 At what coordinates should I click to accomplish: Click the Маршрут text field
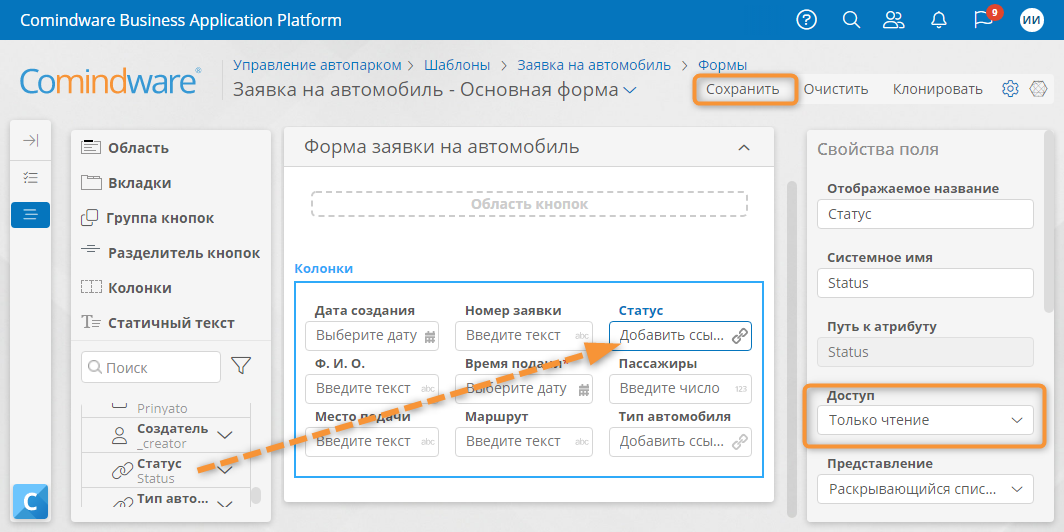524,442
